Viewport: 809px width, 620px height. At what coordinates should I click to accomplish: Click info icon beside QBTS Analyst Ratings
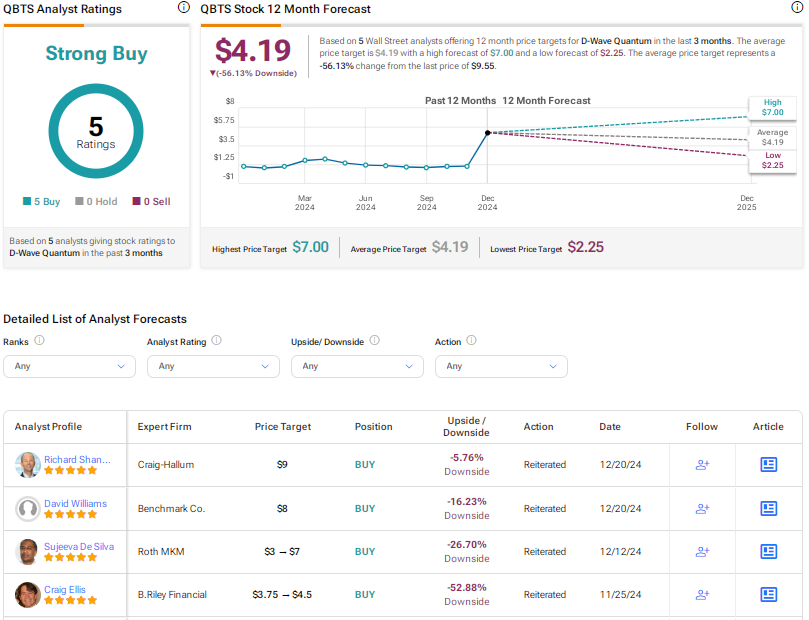(x=184, y=7)
